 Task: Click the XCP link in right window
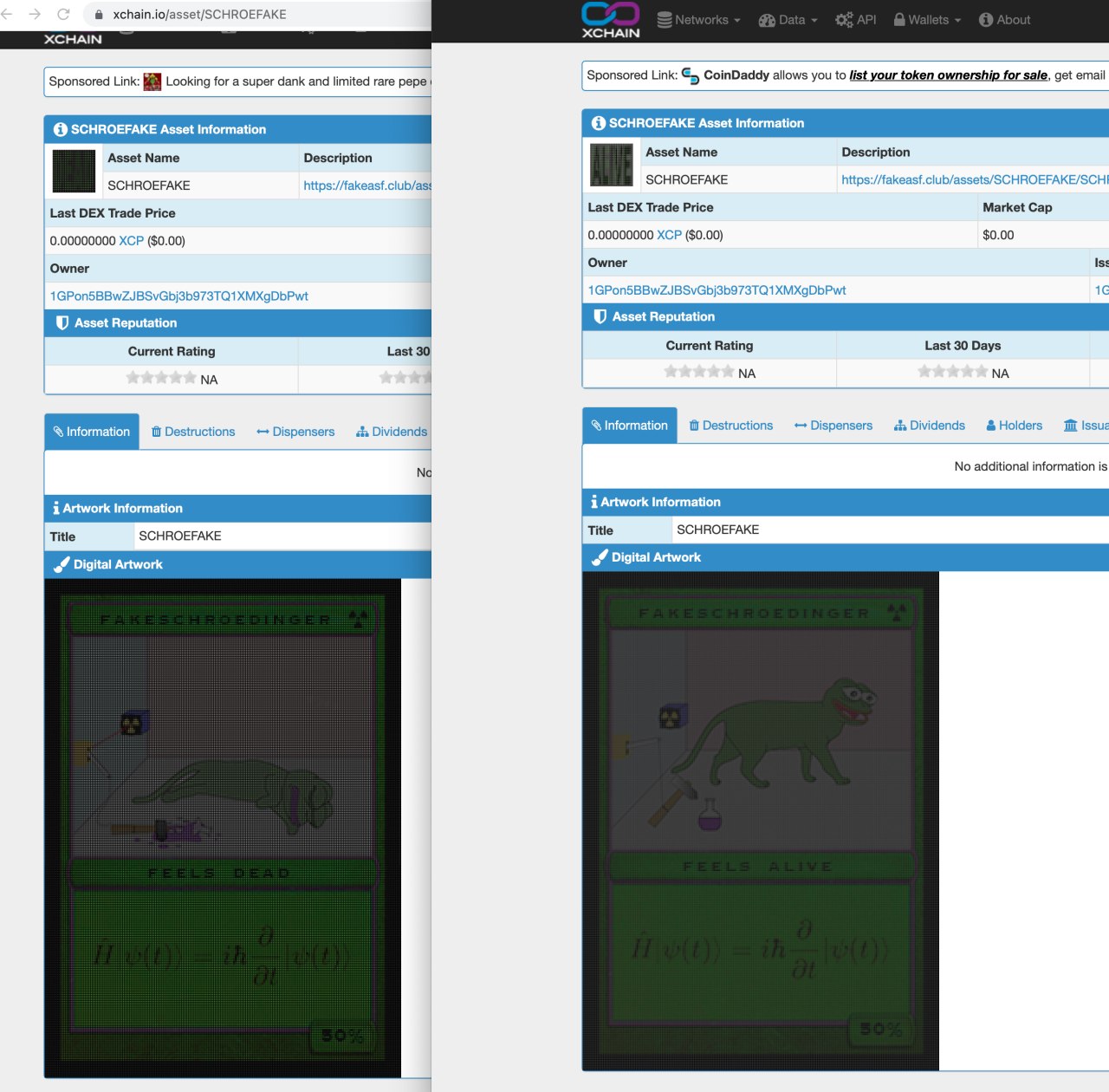coord(670,235)
